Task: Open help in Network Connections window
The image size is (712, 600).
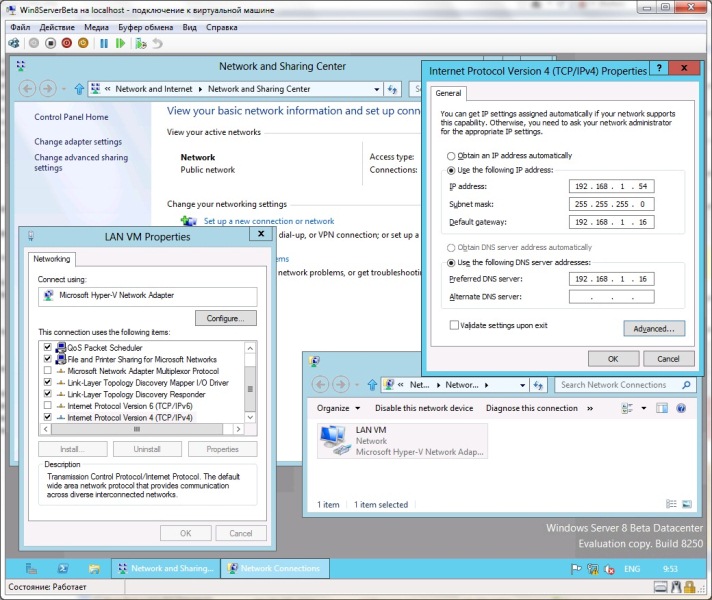Action: (x=680, y=408)
